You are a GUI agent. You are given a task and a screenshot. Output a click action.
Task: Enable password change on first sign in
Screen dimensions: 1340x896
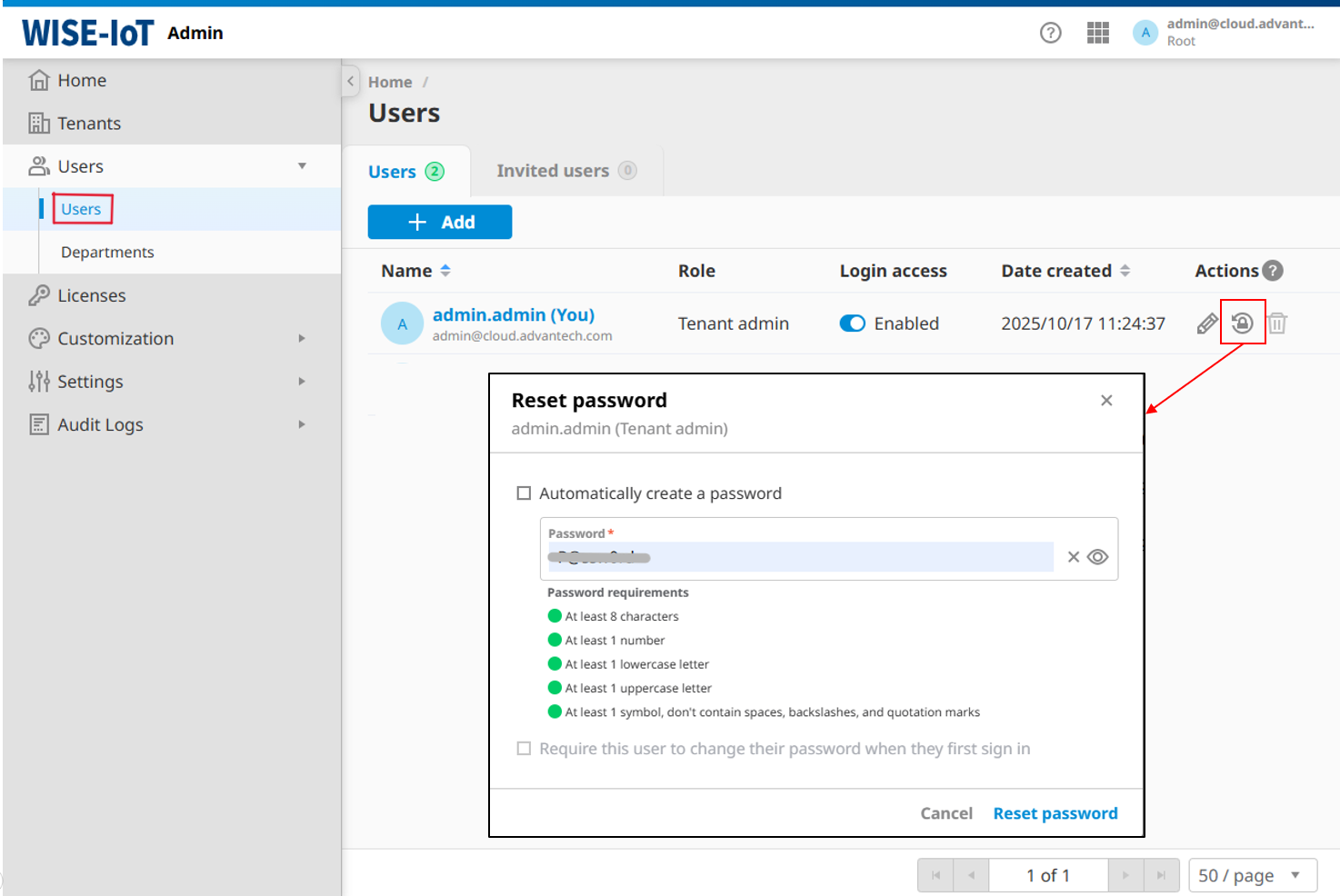(x=524, y=748)
